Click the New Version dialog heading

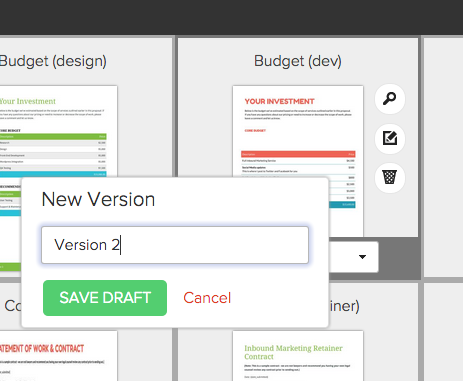click(x=98, y=199)
